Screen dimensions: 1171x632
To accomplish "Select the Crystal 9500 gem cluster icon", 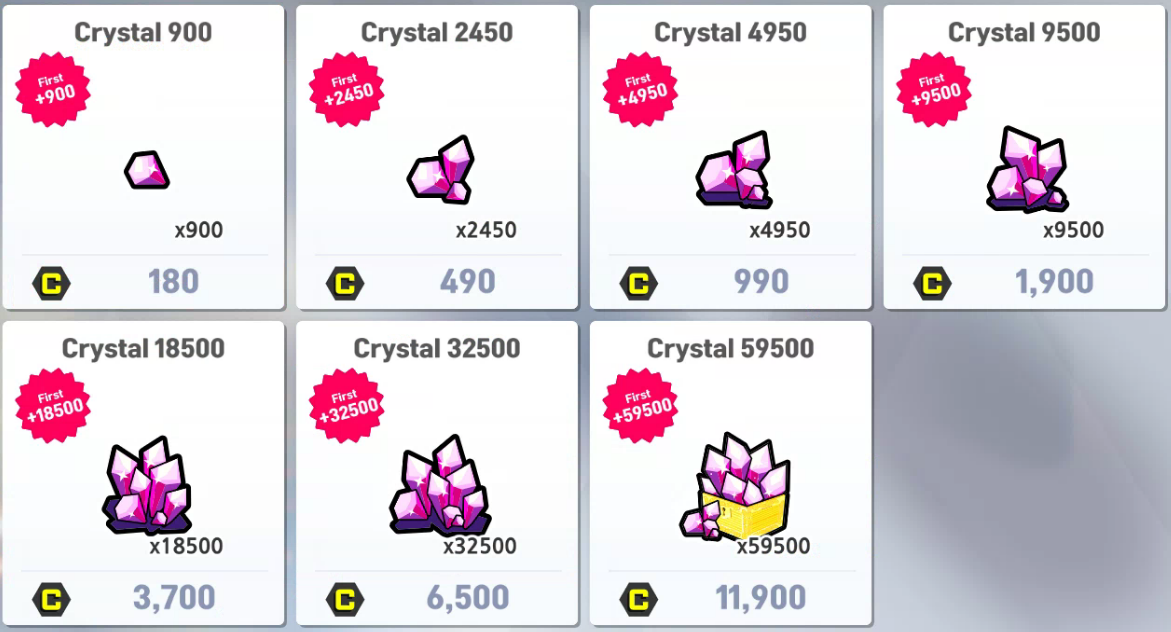I will [1028, 169].
